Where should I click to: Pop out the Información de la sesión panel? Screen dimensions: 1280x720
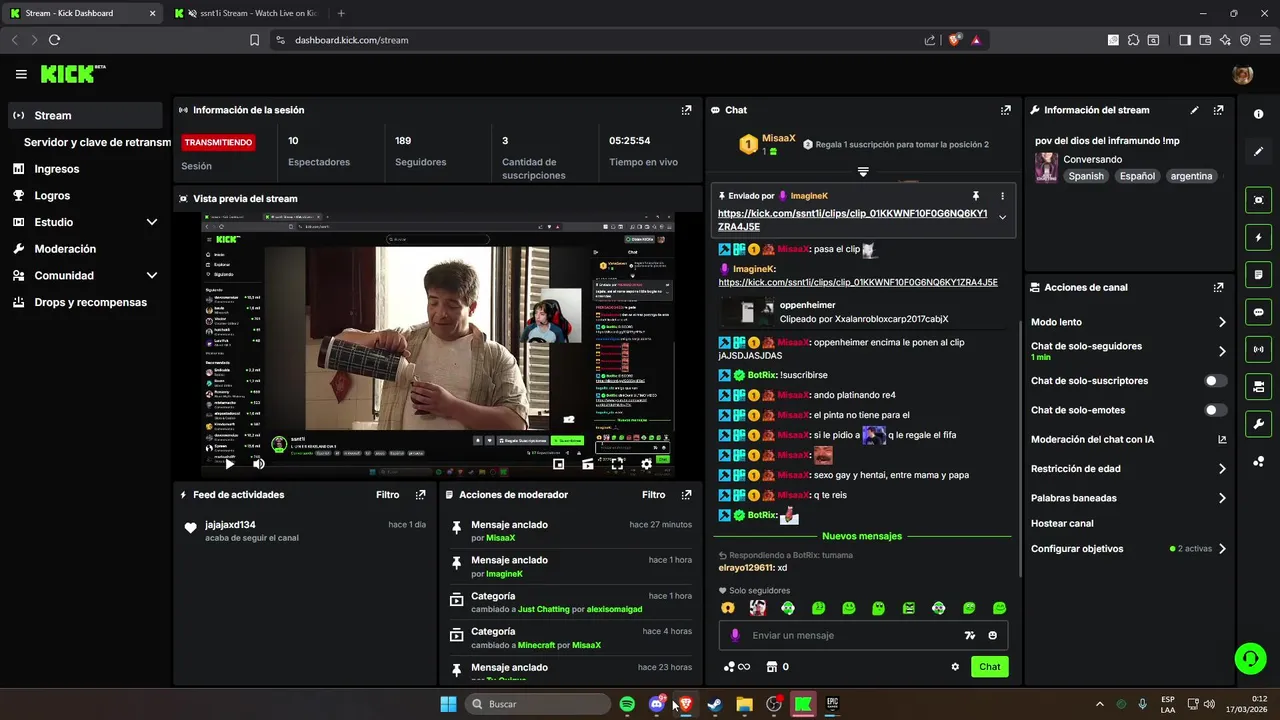(x=686, y=110)
